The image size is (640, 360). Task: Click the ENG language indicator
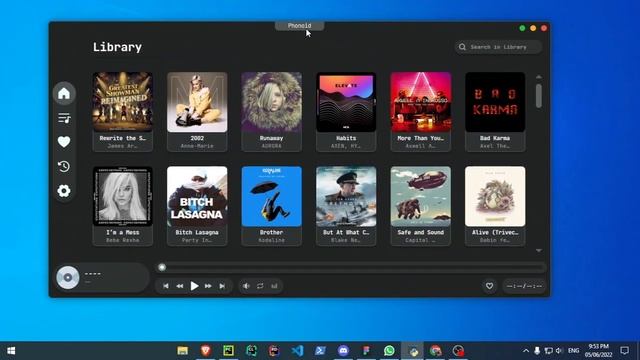coord(573,351)
